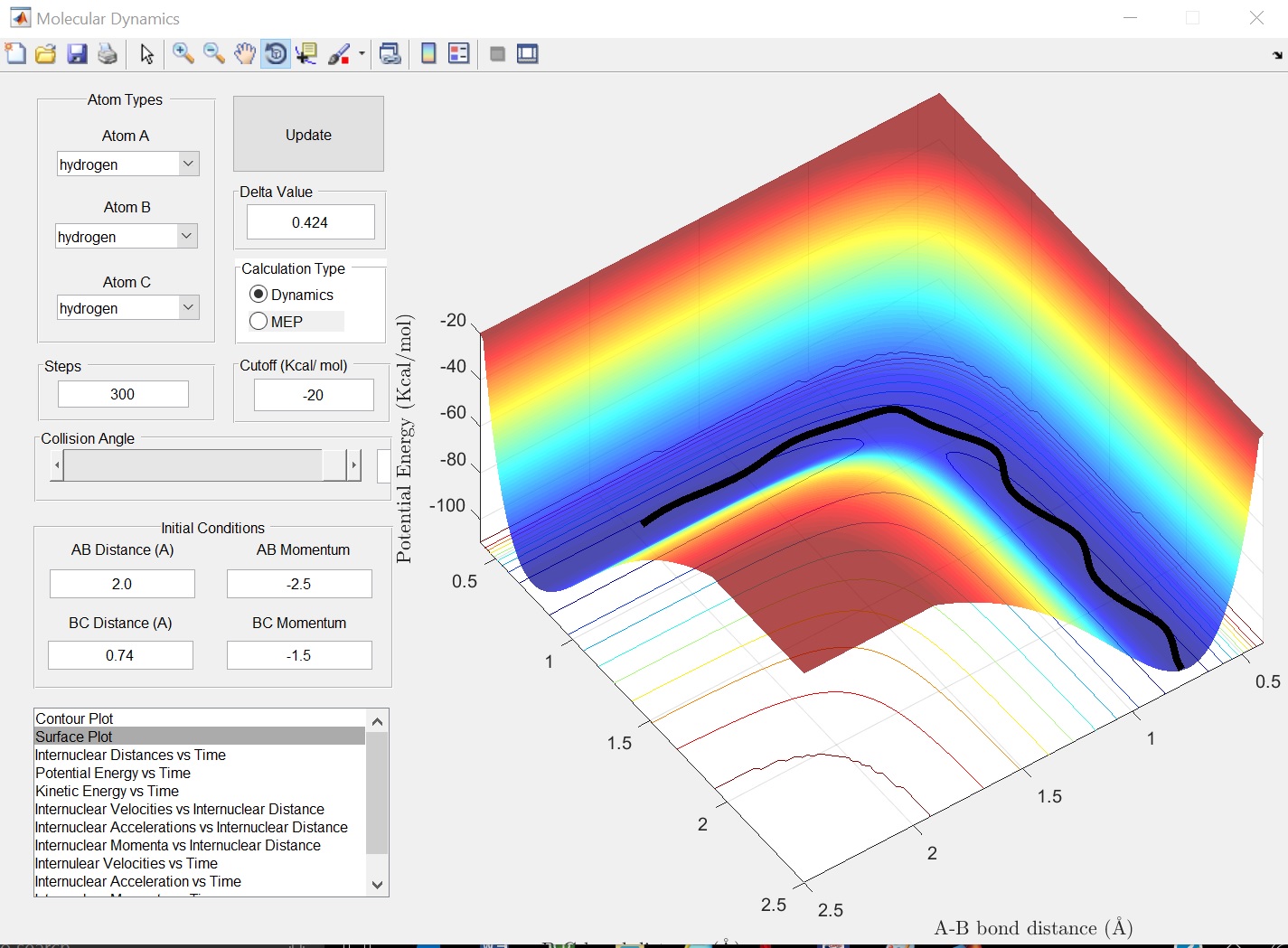Toggle the Rotate 3D tool
The width and height of the screenshot is (1288, 948).
pyautogui.click(x=276, y=54)
